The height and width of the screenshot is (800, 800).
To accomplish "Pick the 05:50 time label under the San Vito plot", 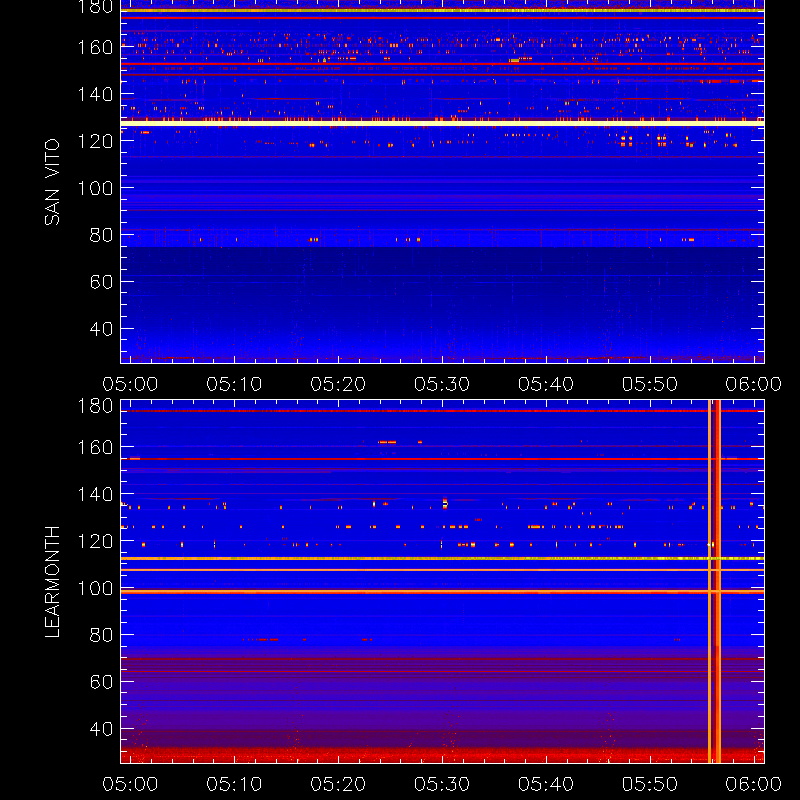I will (650, 384).
